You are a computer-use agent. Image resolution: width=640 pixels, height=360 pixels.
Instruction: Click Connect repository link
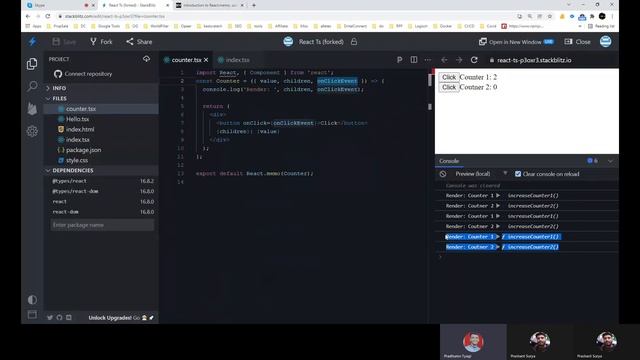pyautogui.click(x=83, y=74)
